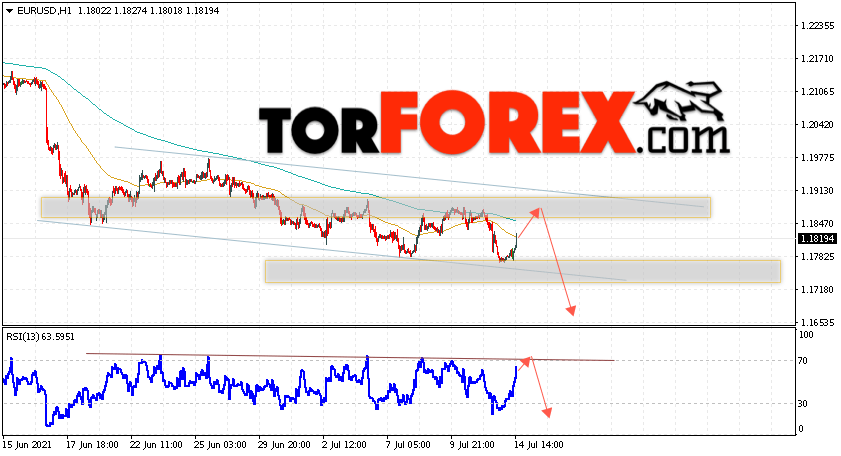Click RSI scale level 30
Viewport: 841px width, 456px height.
803,403
